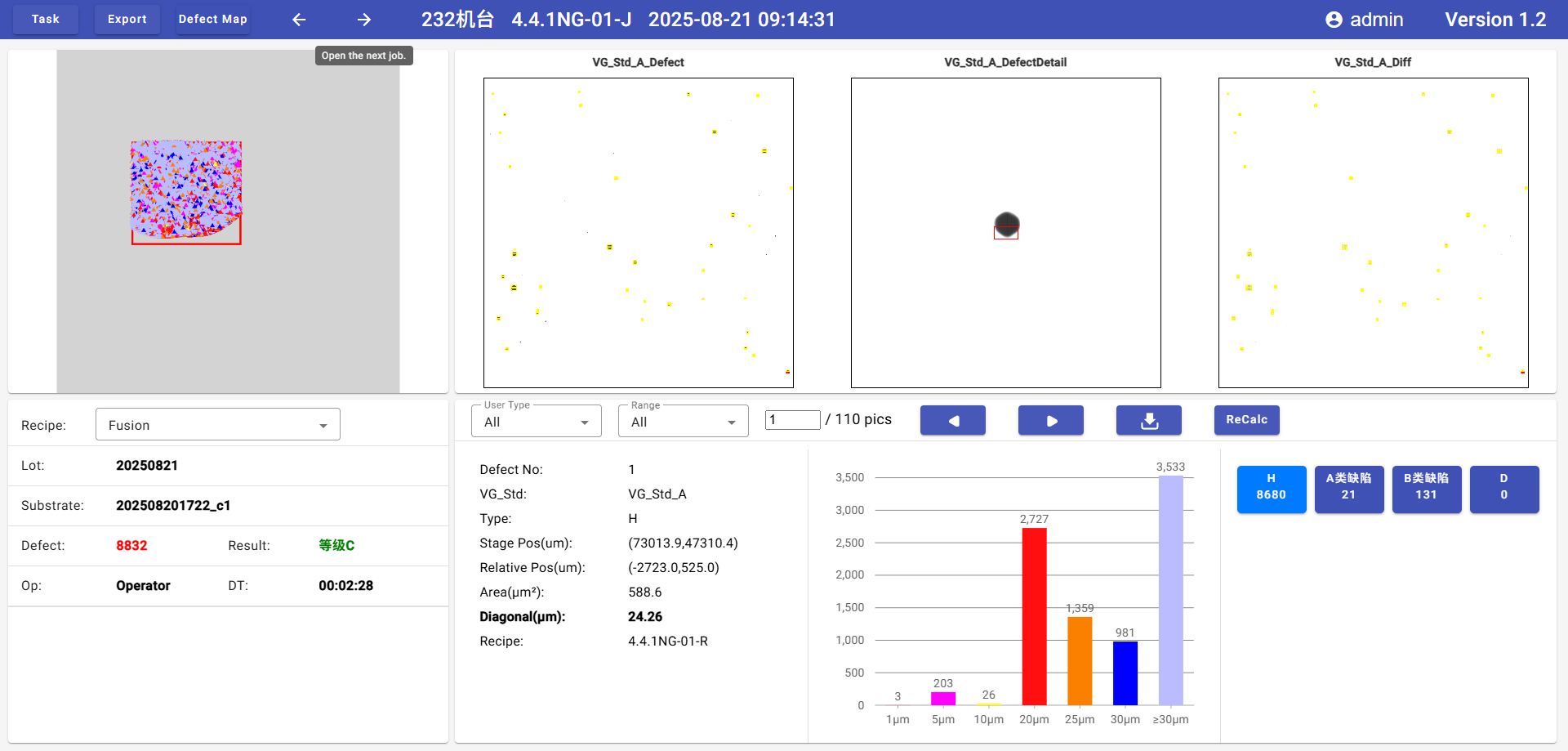Viewport: 1568px width, 751px height.
Task: Filter by A类缺陷 category 21
Action: tap(1348, 489)
